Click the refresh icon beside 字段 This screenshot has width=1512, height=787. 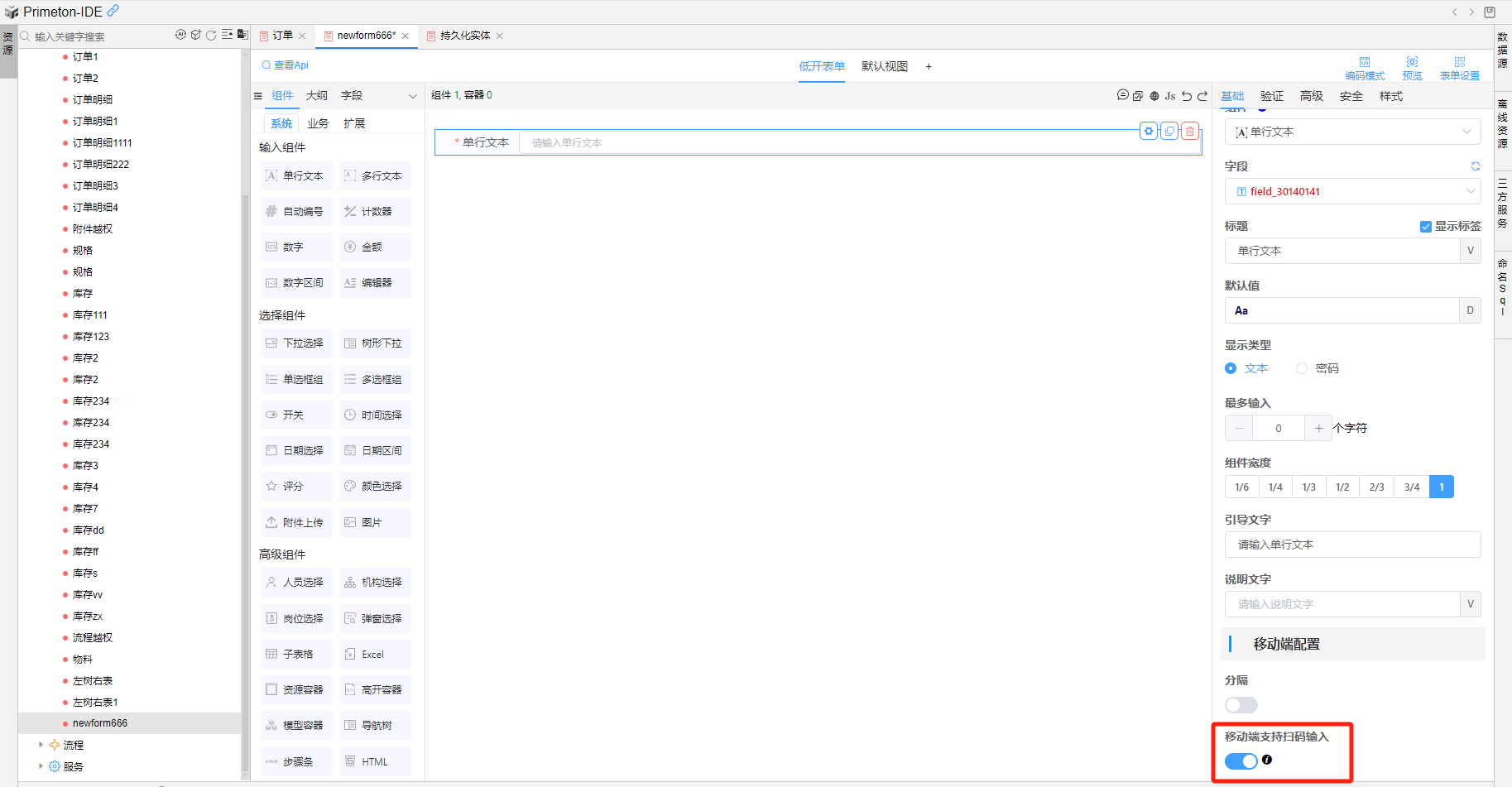[1476, 166]
